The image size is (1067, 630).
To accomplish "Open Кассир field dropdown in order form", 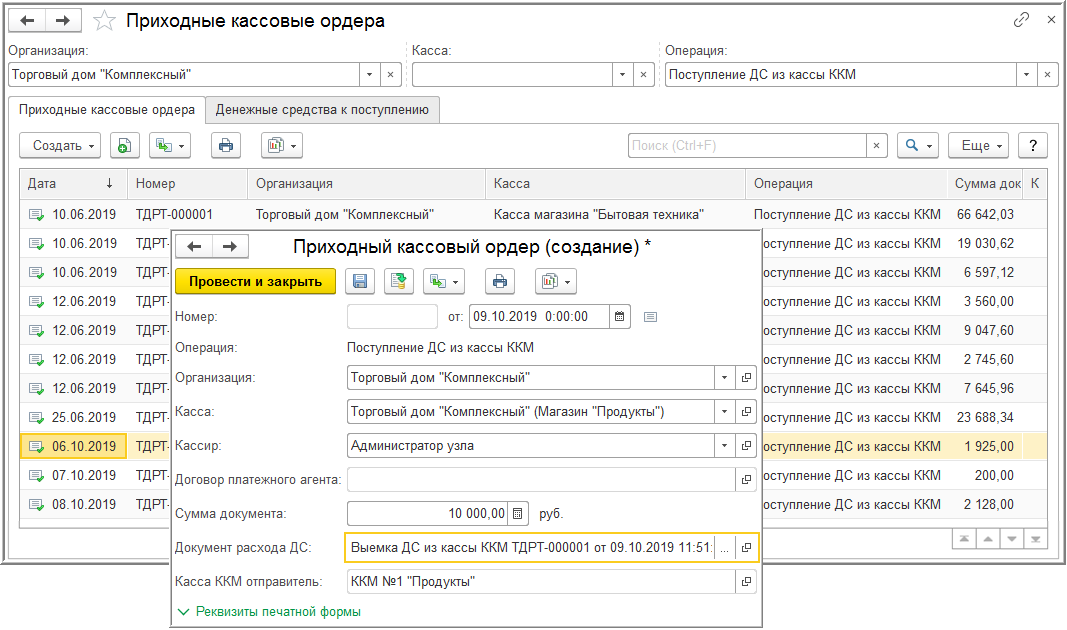I will [725, 446].
